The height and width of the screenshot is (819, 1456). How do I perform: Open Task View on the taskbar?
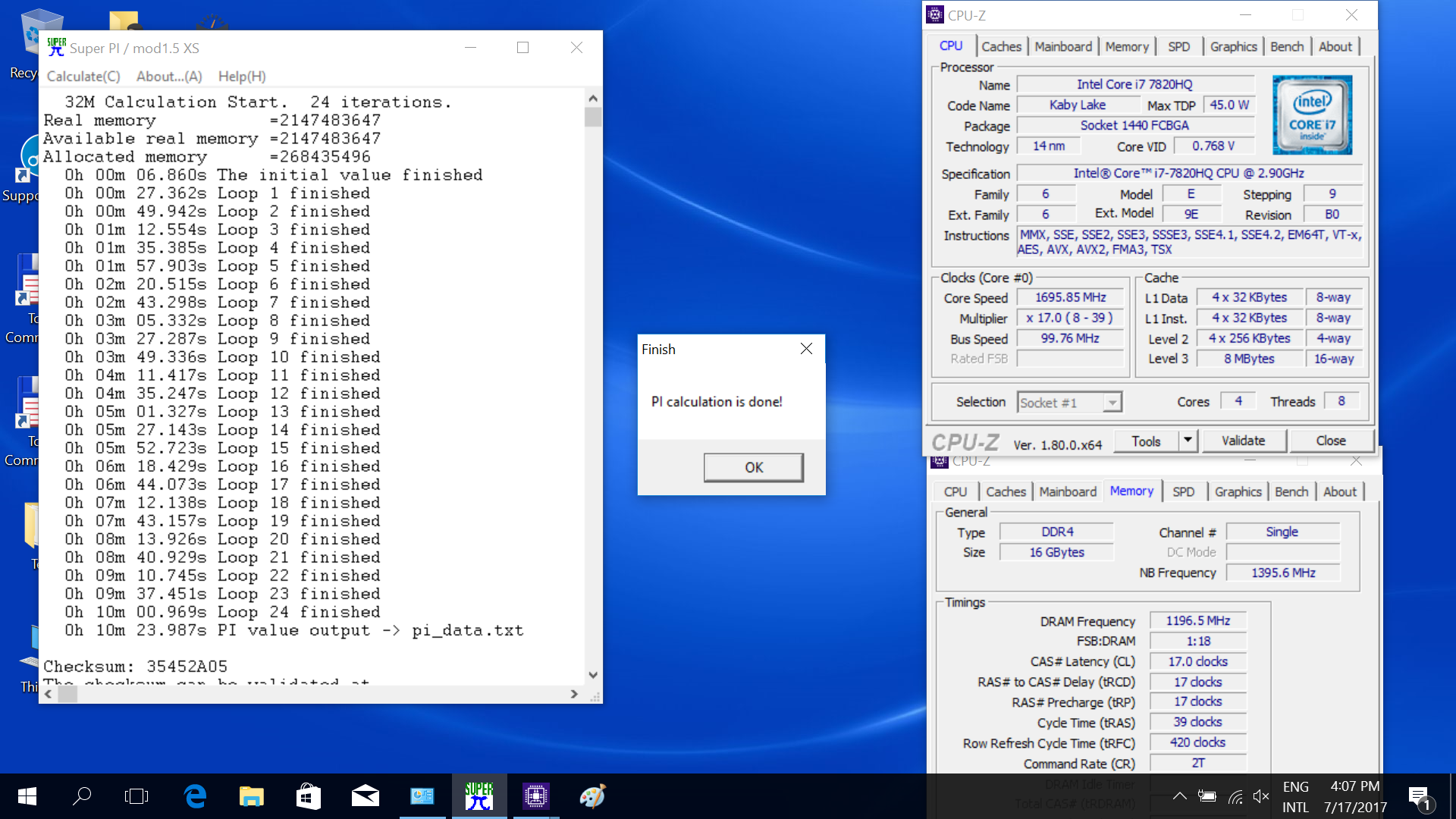tap(136, 796)
